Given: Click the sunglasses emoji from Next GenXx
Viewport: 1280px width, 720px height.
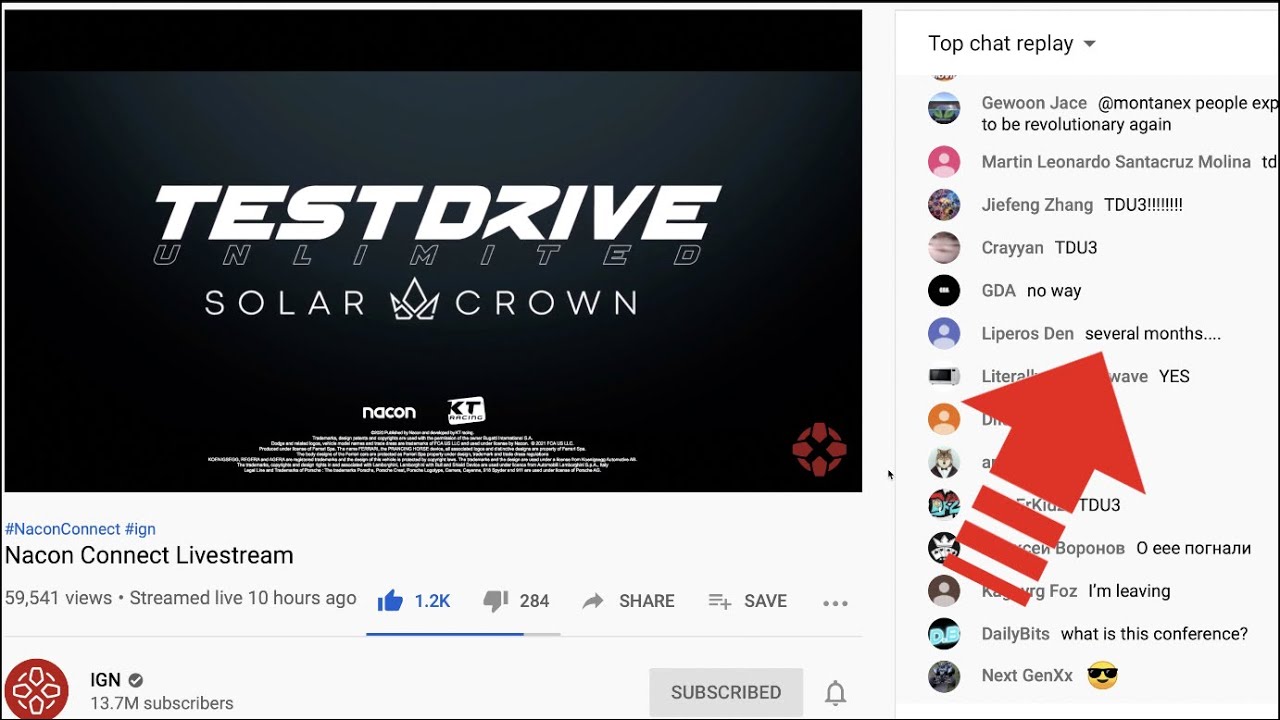Looking at the screenshot, I should click(x=1101, y=676).
